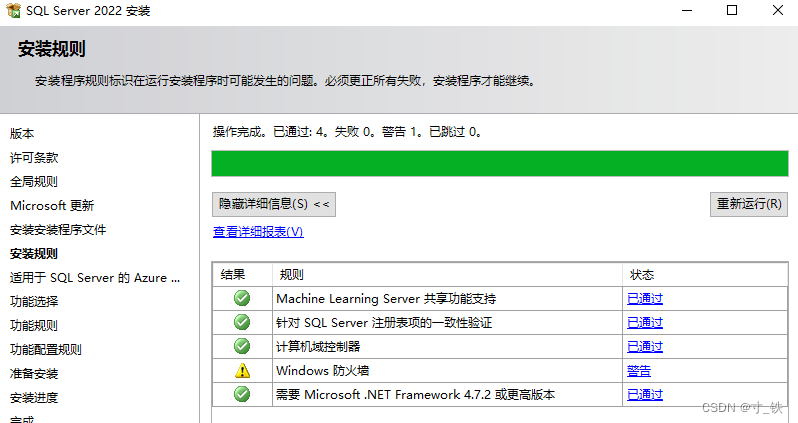The height and width of the screenshot is (423, 798).
Task: Click the 操作完成 status summary text
Action: [x=347, y=132]
